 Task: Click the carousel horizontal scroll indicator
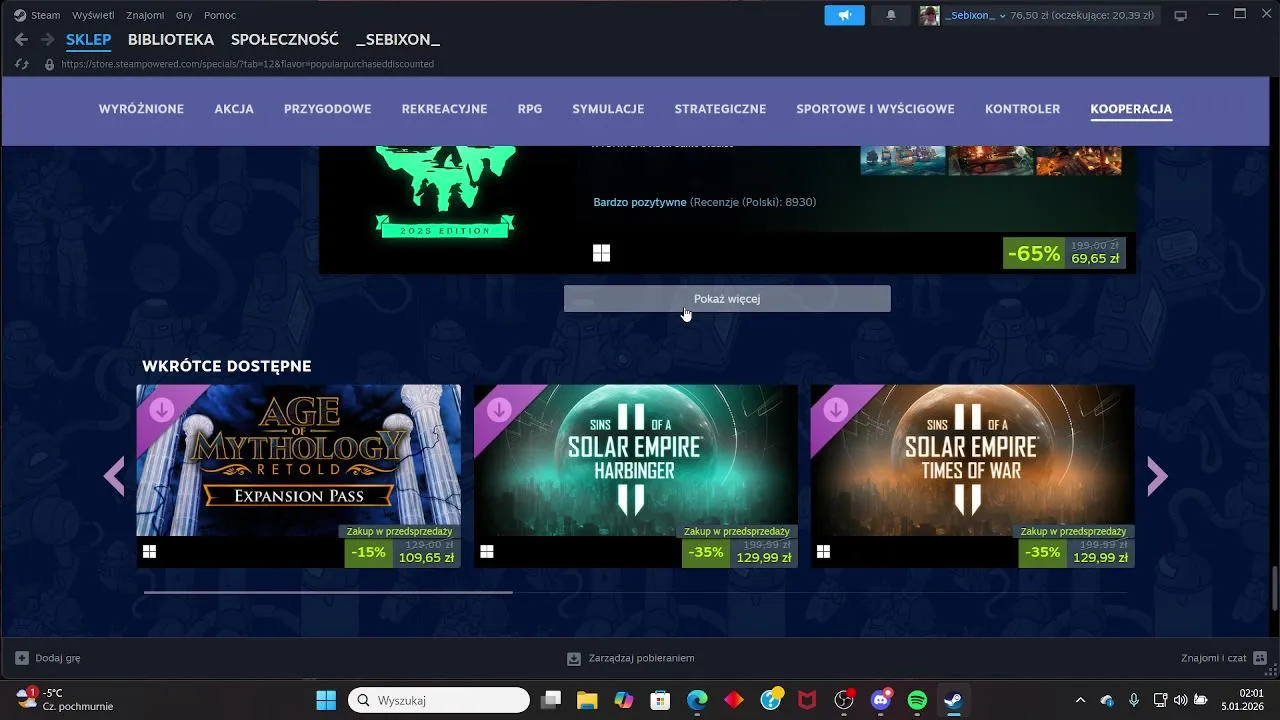tap(328, 592)
